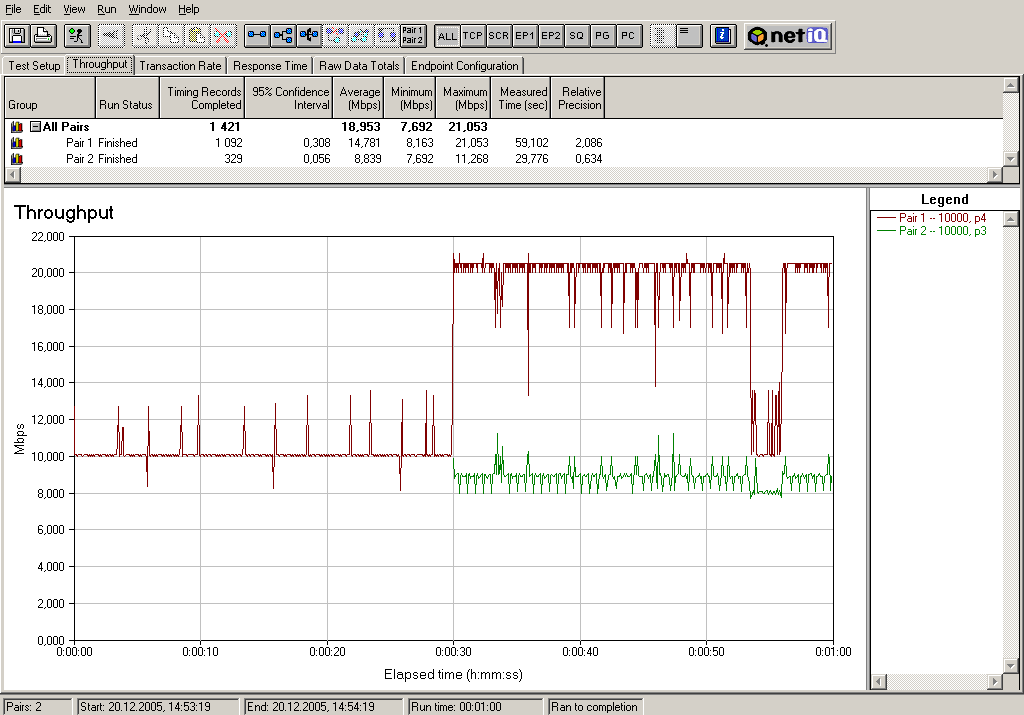Toggle the TCP filter button
This screenshot has height=715, width=1024.
473,36
